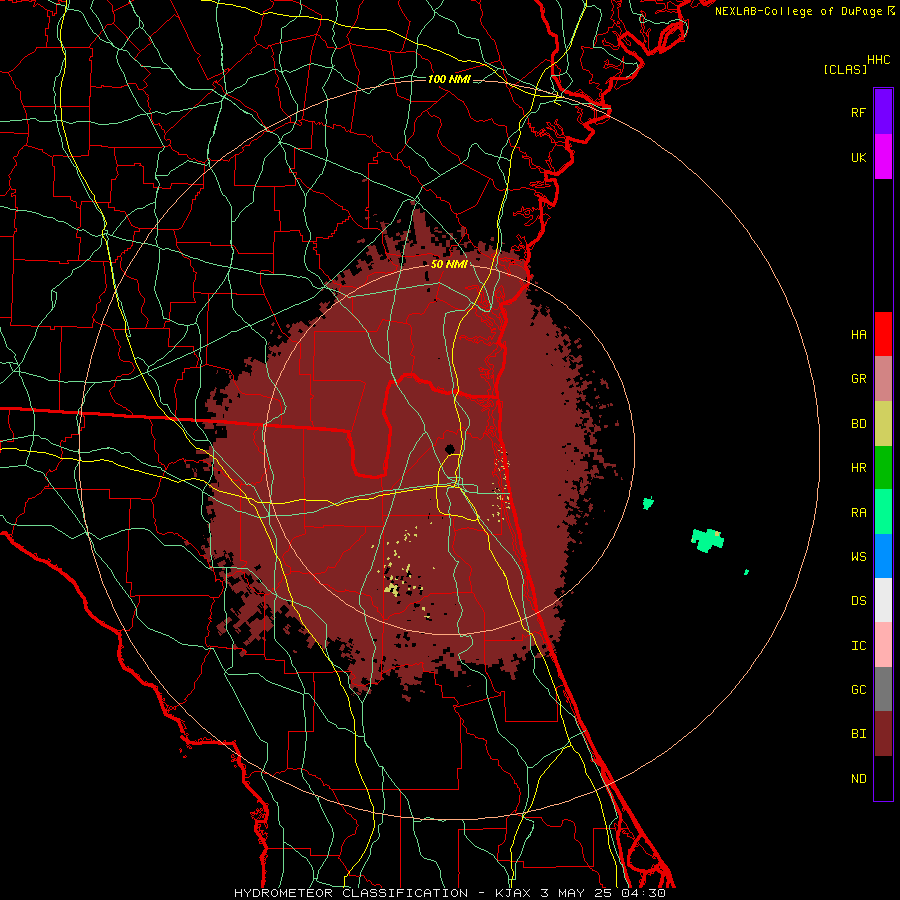Click the WS blue legend color block
900x900 pixels.
coord(883,556)
